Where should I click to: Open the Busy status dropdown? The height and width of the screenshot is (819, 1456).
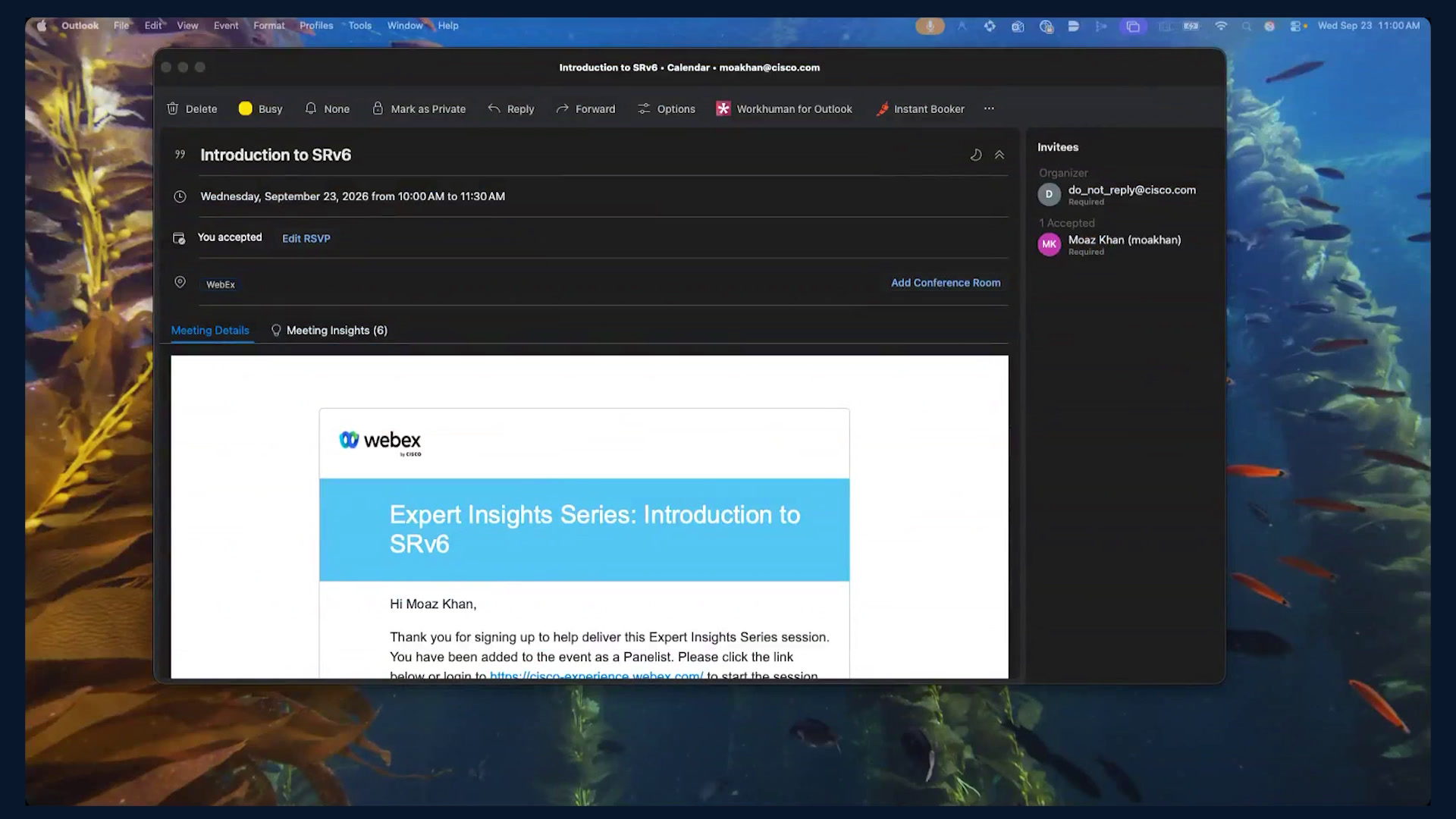click(x=260, y=108)
